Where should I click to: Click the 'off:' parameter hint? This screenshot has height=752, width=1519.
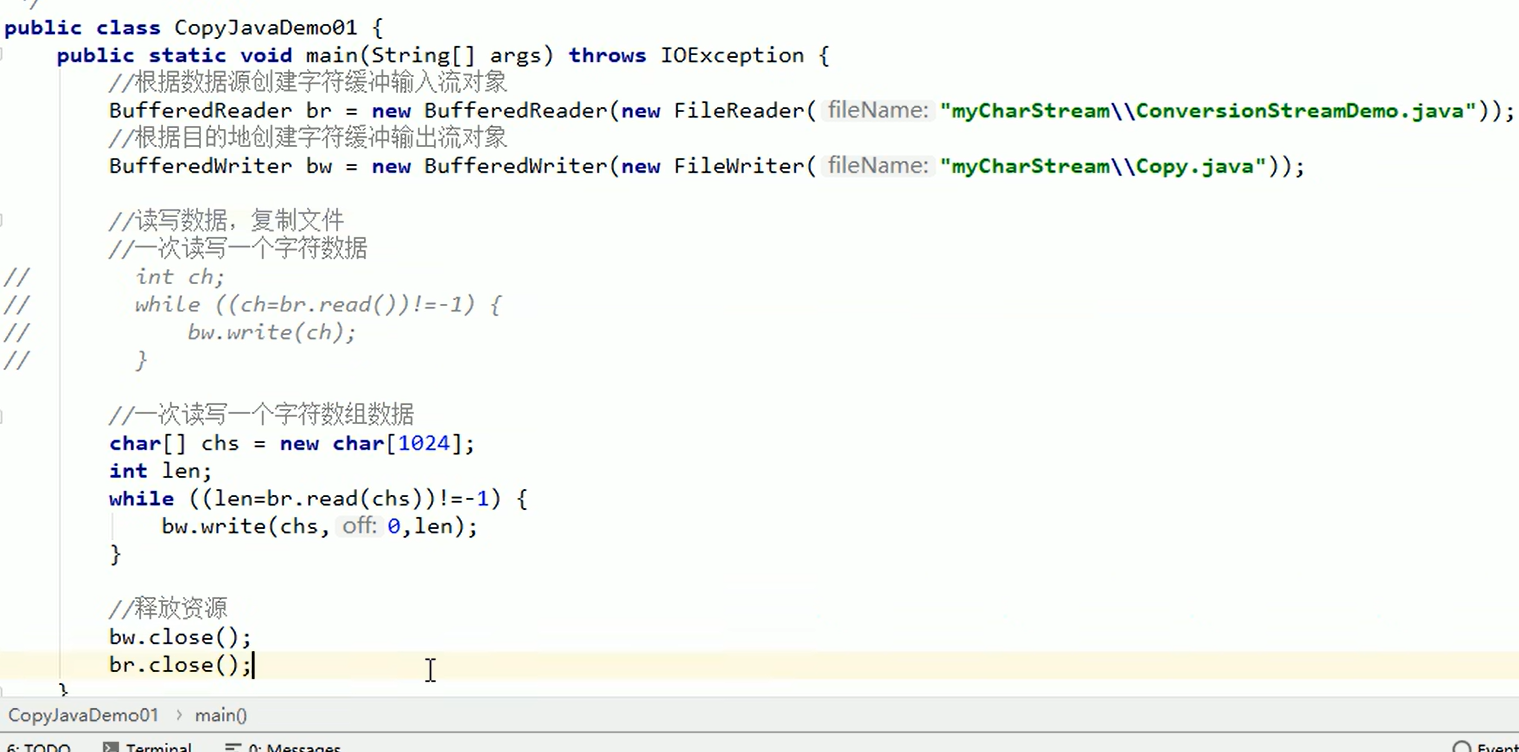[360, 526]
